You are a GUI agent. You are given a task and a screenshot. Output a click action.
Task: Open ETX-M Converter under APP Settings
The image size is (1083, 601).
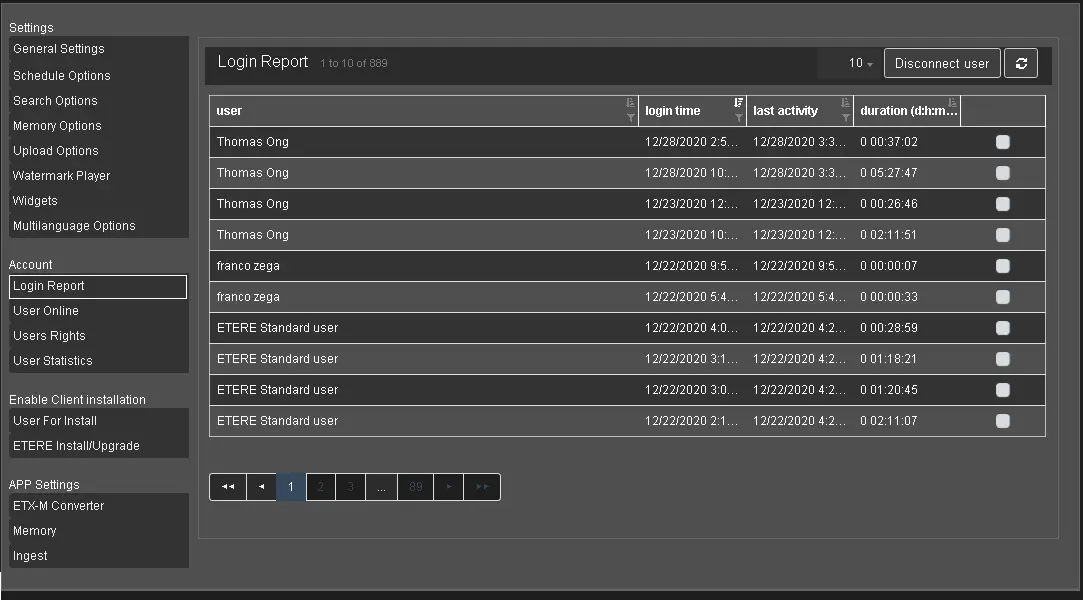(x=58, y=506)
